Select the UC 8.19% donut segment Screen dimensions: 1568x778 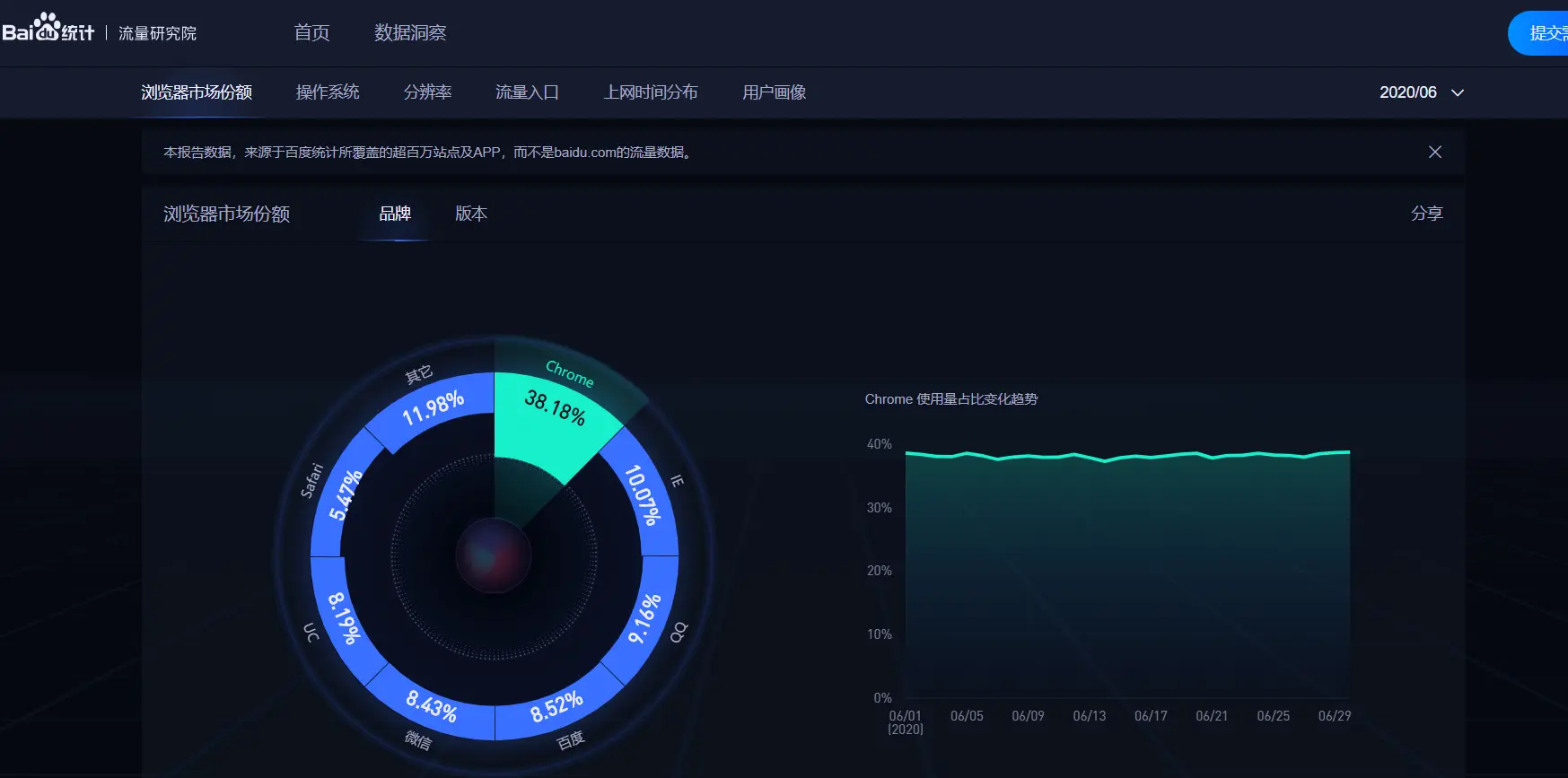pos(343,617)
